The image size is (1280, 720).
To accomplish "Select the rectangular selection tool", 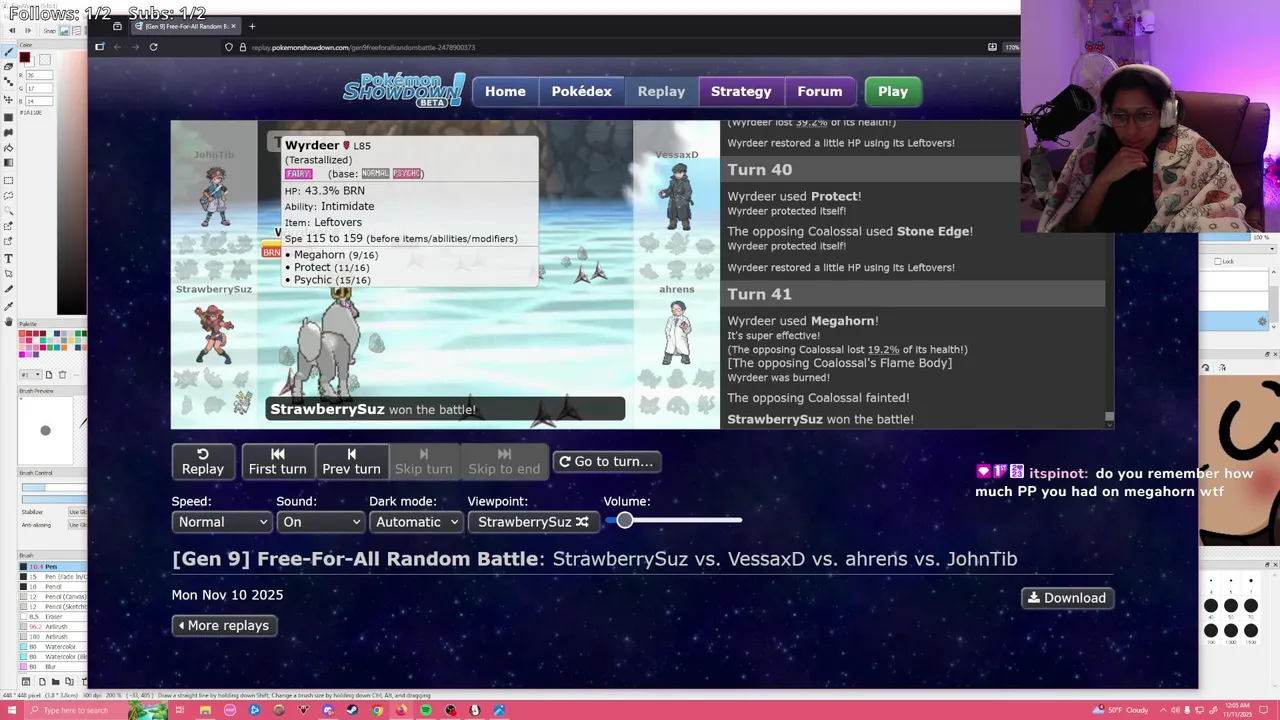I will pyautogui.click(x=8, y=180).
